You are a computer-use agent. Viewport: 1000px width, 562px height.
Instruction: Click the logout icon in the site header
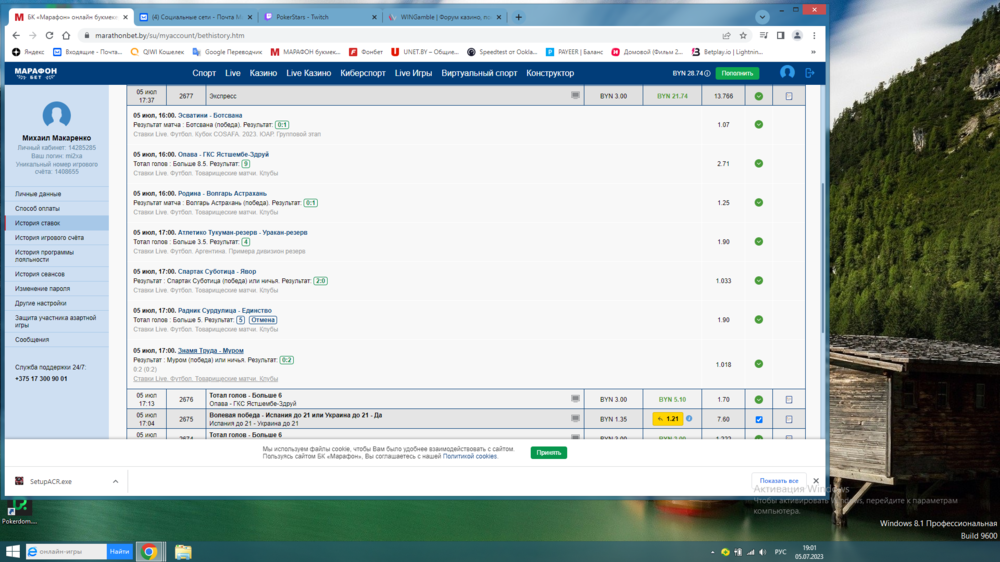click(810, 73)
